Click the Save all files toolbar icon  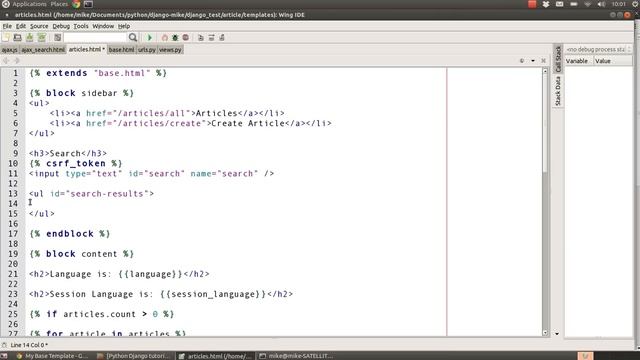click(42, 38)
